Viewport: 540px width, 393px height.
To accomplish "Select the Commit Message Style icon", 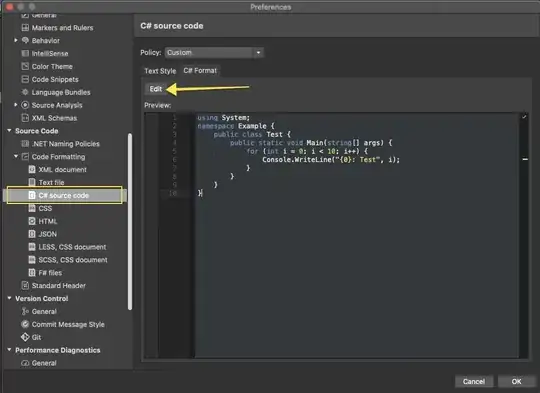I will [25, 324].
